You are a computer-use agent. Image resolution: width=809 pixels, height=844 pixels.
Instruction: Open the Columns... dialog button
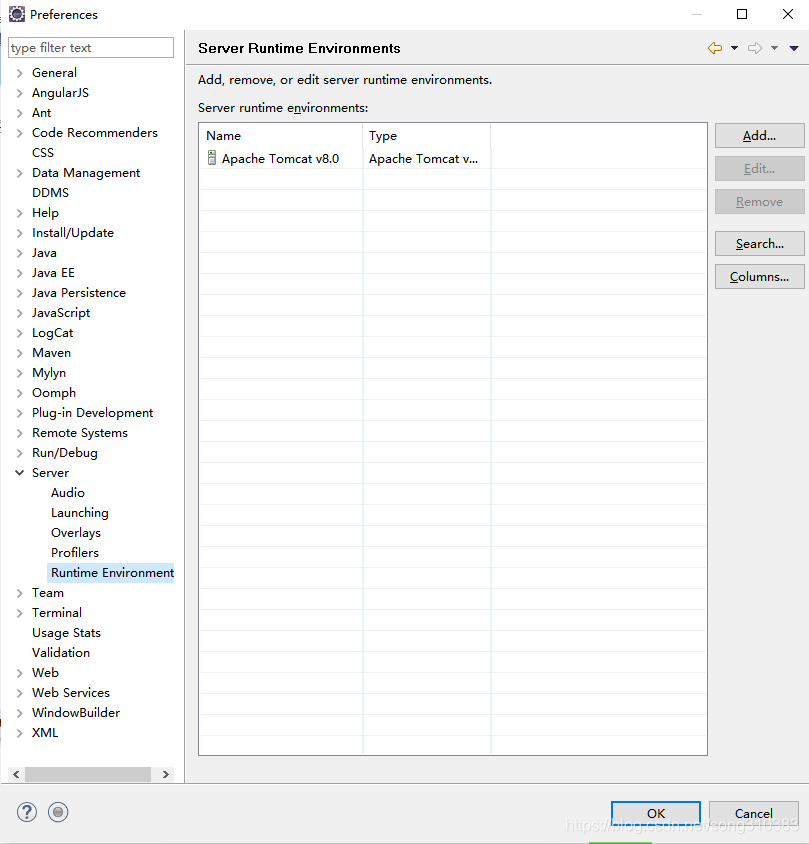[x=759, y=276]
